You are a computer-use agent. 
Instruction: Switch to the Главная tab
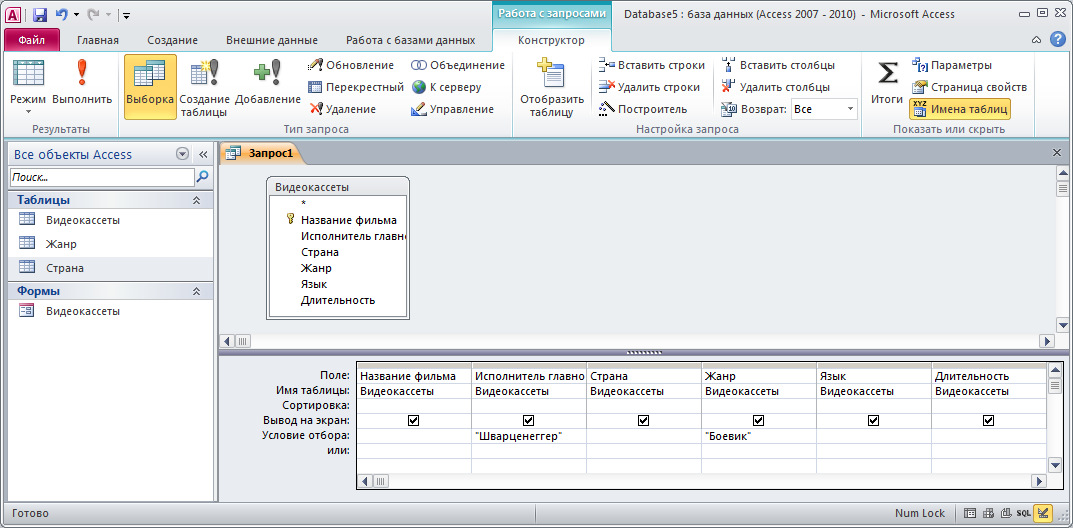tap(98, 40)
